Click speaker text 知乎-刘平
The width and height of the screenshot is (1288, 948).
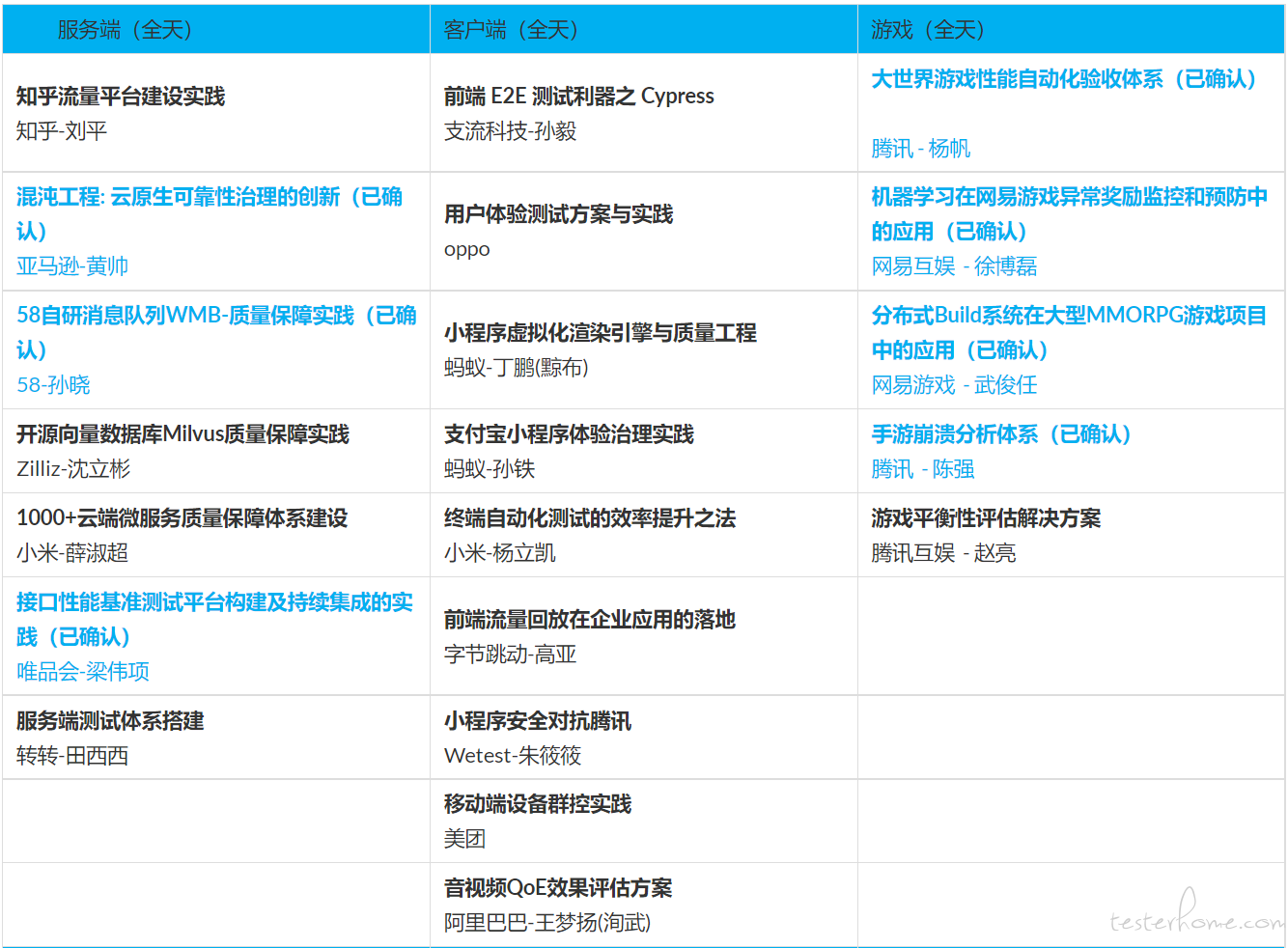point(62,131)
